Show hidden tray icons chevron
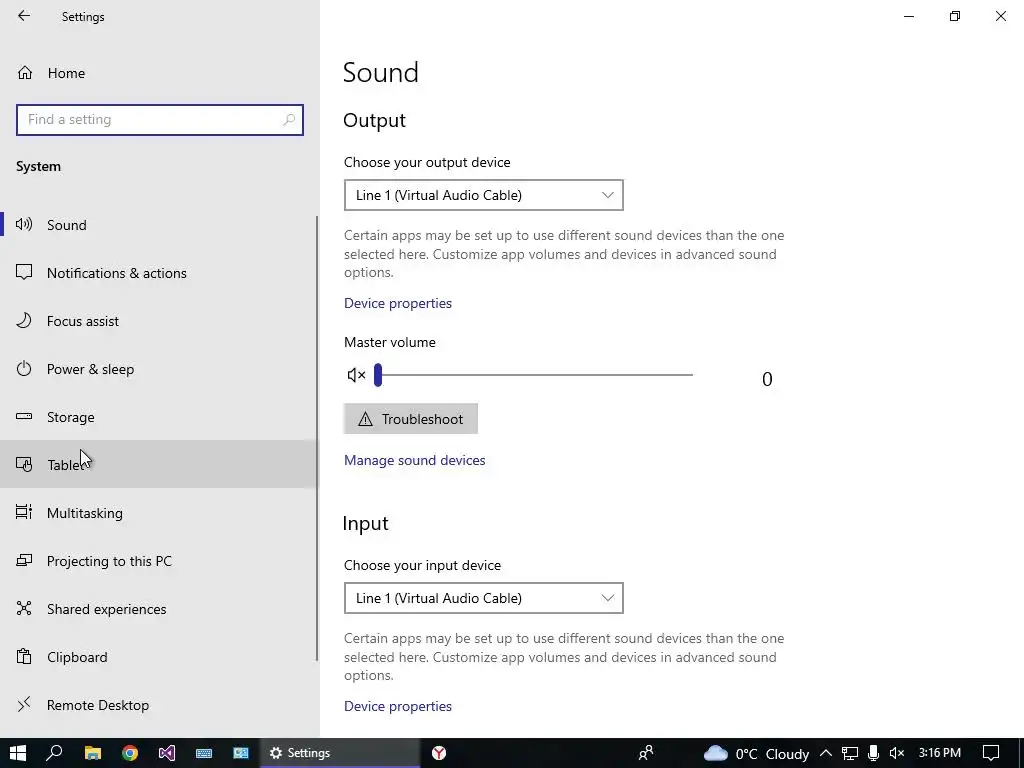 click(x=825, y=753)
